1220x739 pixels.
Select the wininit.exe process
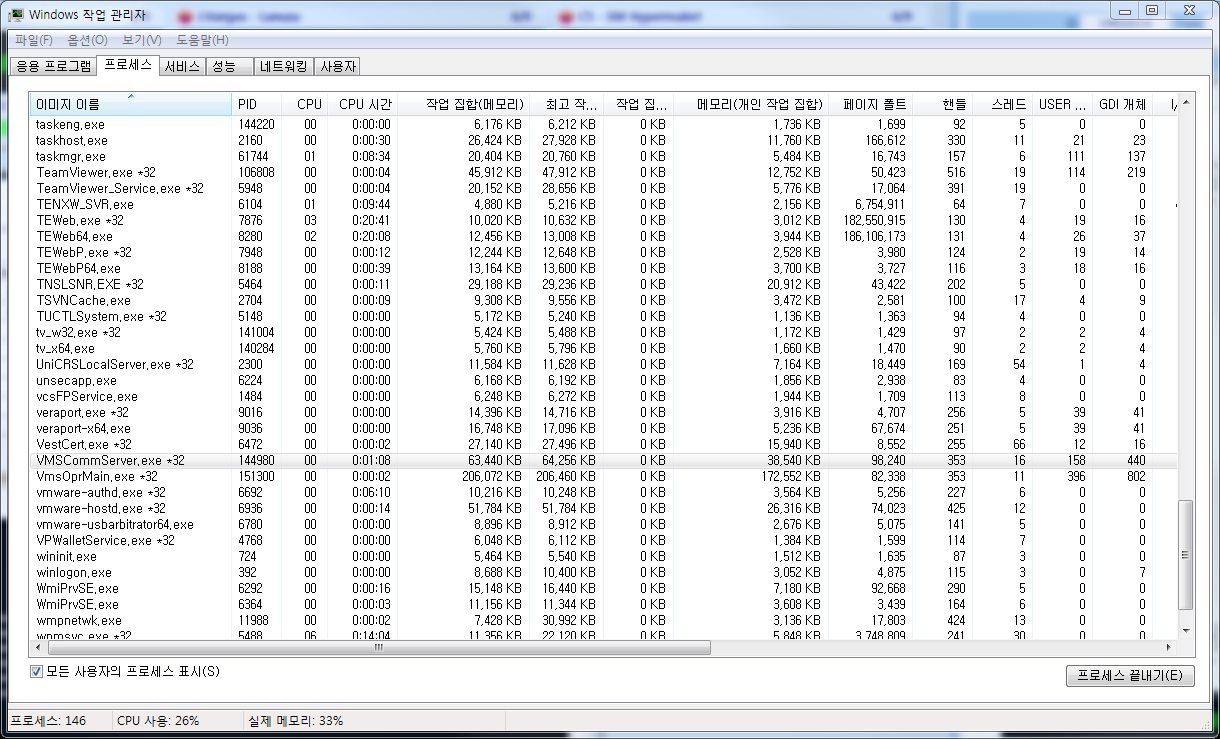(605, 556)
